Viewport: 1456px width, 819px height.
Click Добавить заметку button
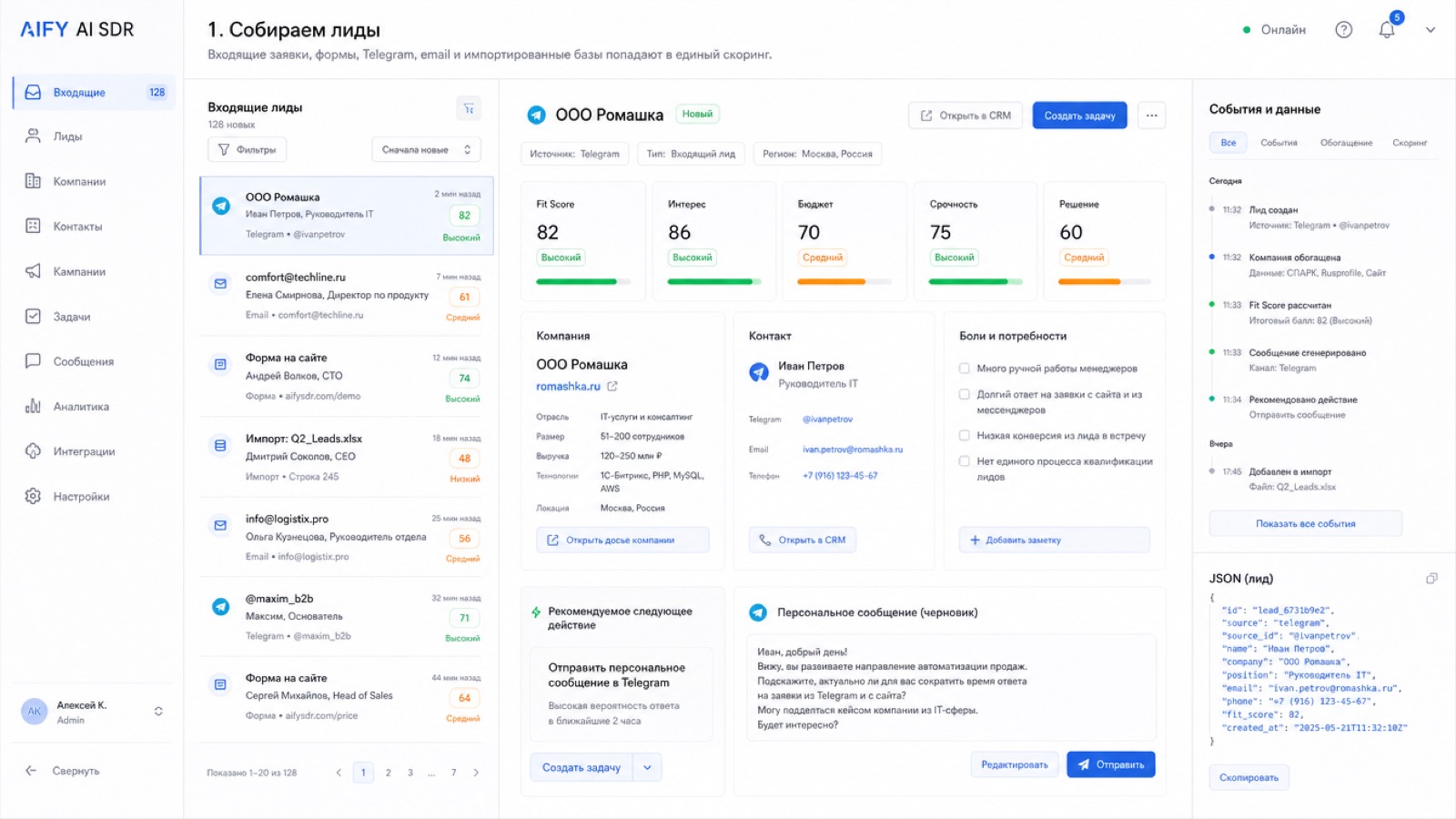pos(1054,541)
